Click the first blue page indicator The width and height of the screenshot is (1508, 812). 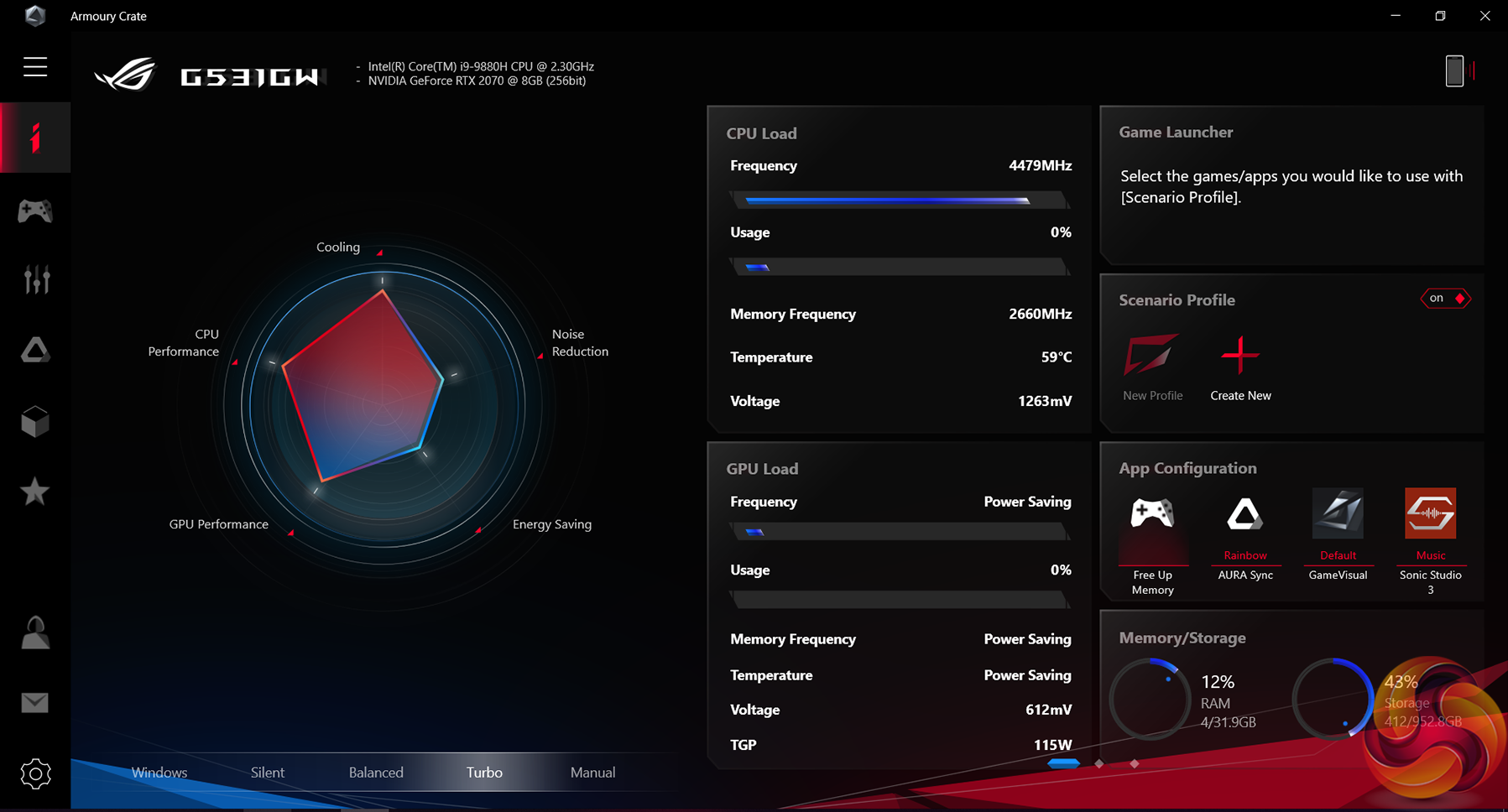[1063, 763]
